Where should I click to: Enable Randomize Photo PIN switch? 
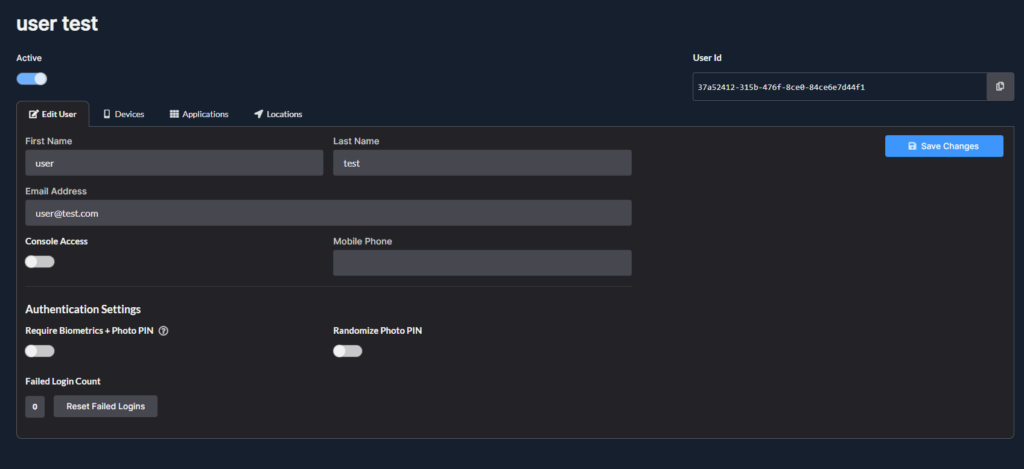(347, 351)
